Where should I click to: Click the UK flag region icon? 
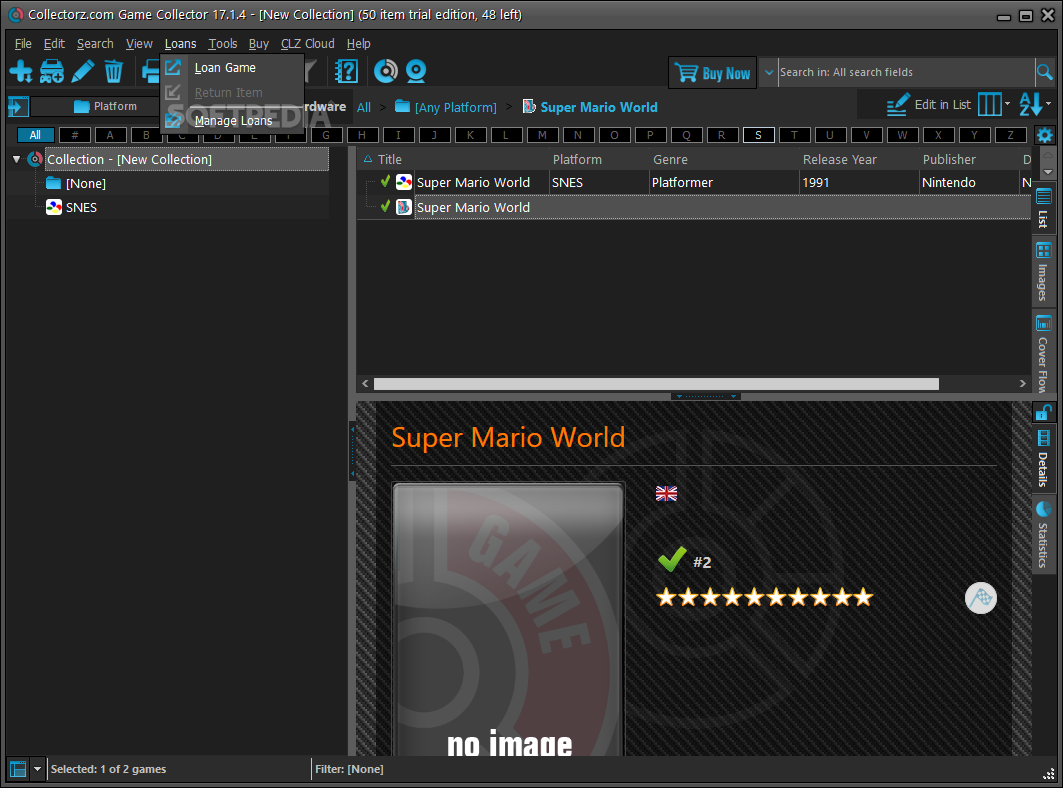666,494
